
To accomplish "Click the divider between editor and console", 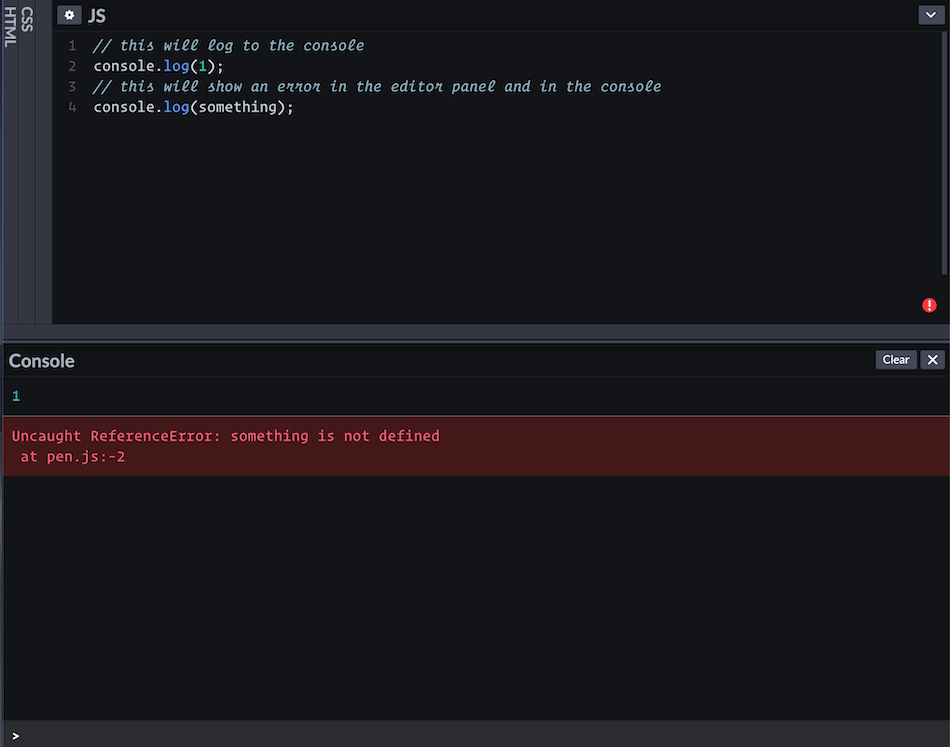I will (475, 337).
